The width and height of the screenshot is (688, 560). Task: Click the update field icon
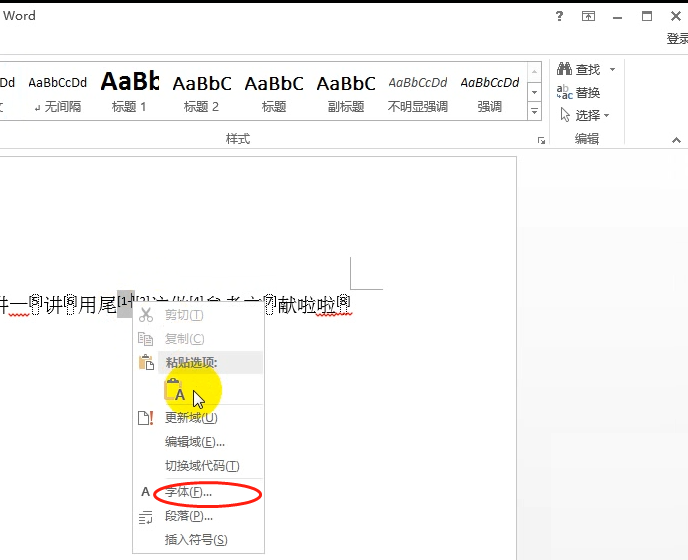click(145, 418)
